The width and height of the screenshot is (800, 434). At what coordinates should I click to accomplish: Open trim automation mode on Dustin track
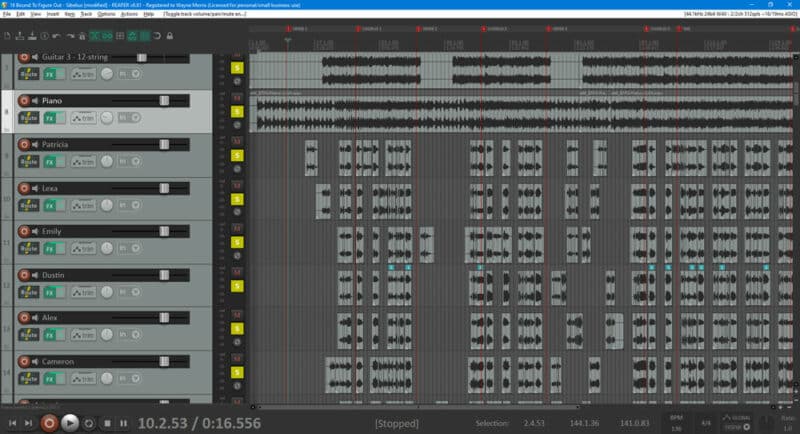[x=83, y=292]
